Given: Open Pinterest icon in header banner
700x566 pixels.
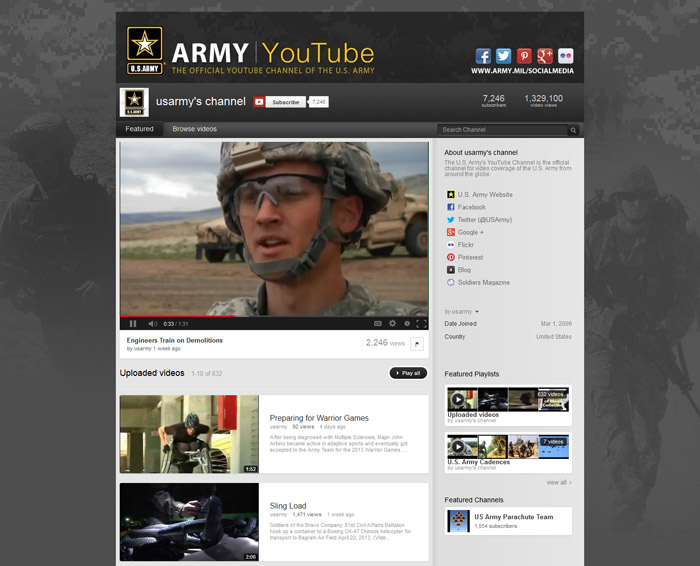Looking at the screenshot, I should (x=524, y=56).
